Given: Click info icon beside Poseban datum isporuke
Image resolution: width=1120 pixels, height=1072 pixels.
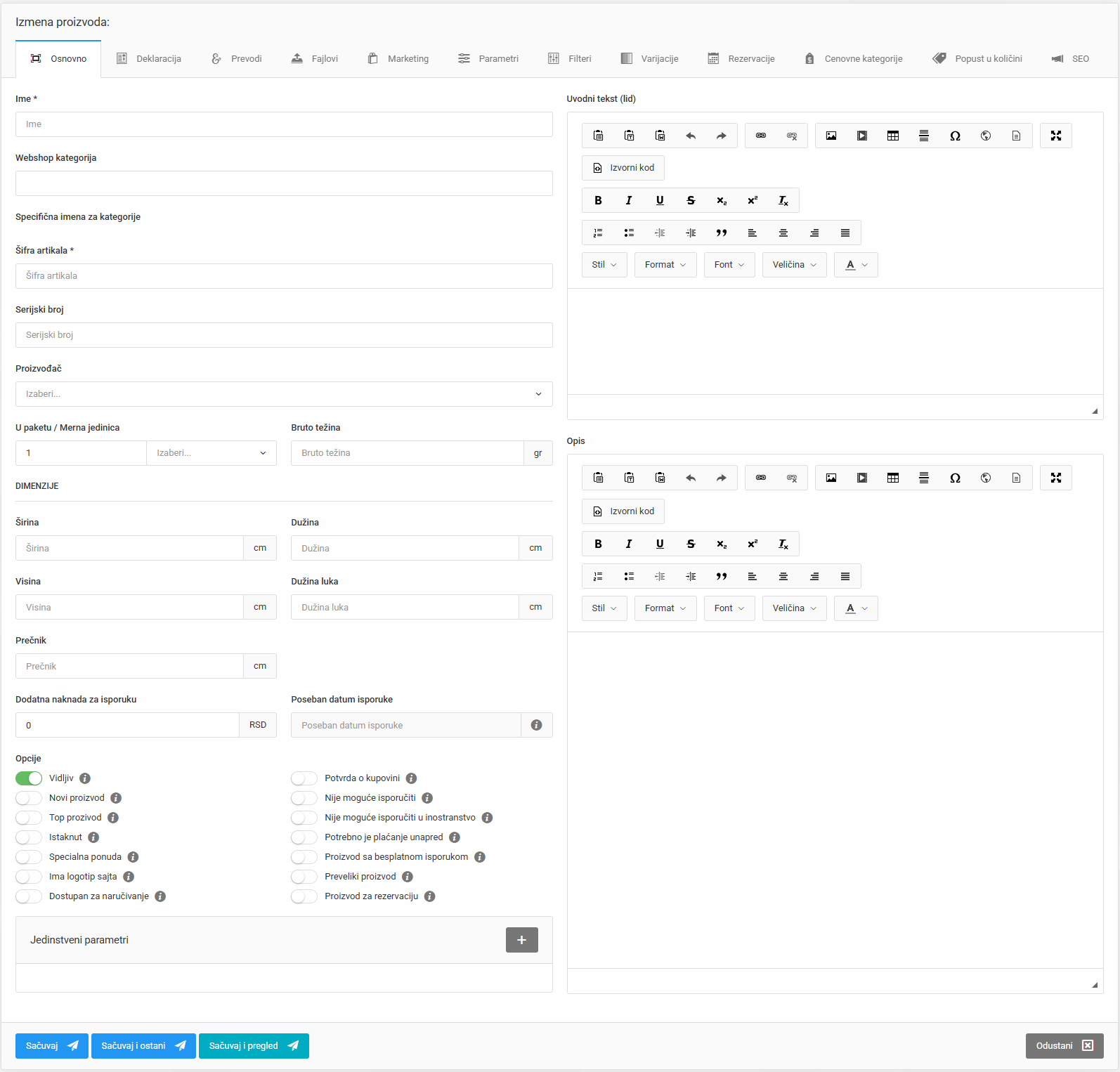Looking at the screenshot, I should pyautogui.click(x=537, y=725).
